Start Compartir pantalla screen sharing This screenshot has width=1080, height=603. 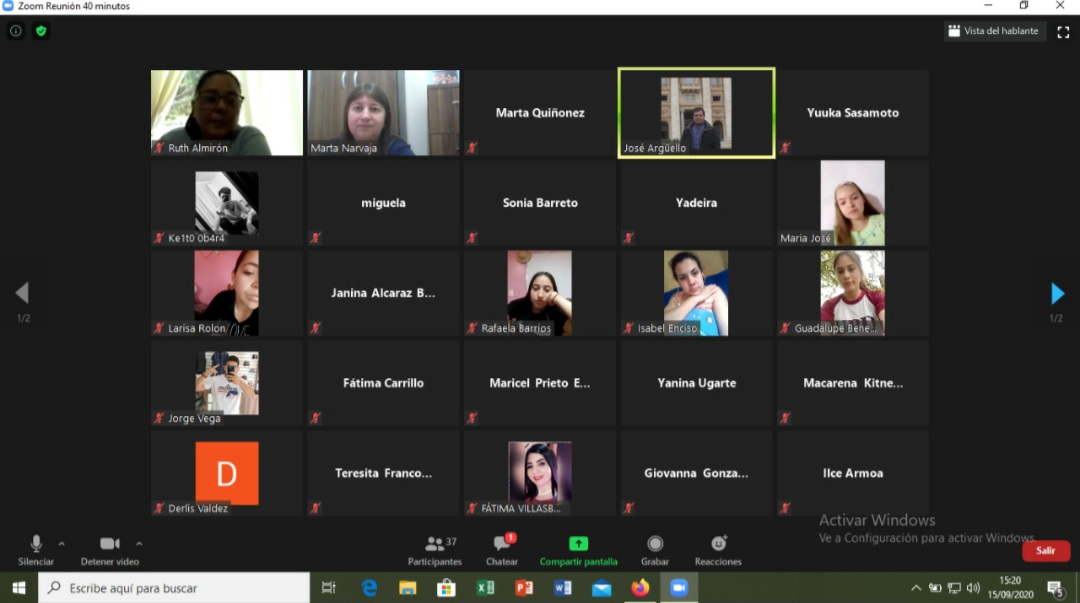(x=579, y=551)
